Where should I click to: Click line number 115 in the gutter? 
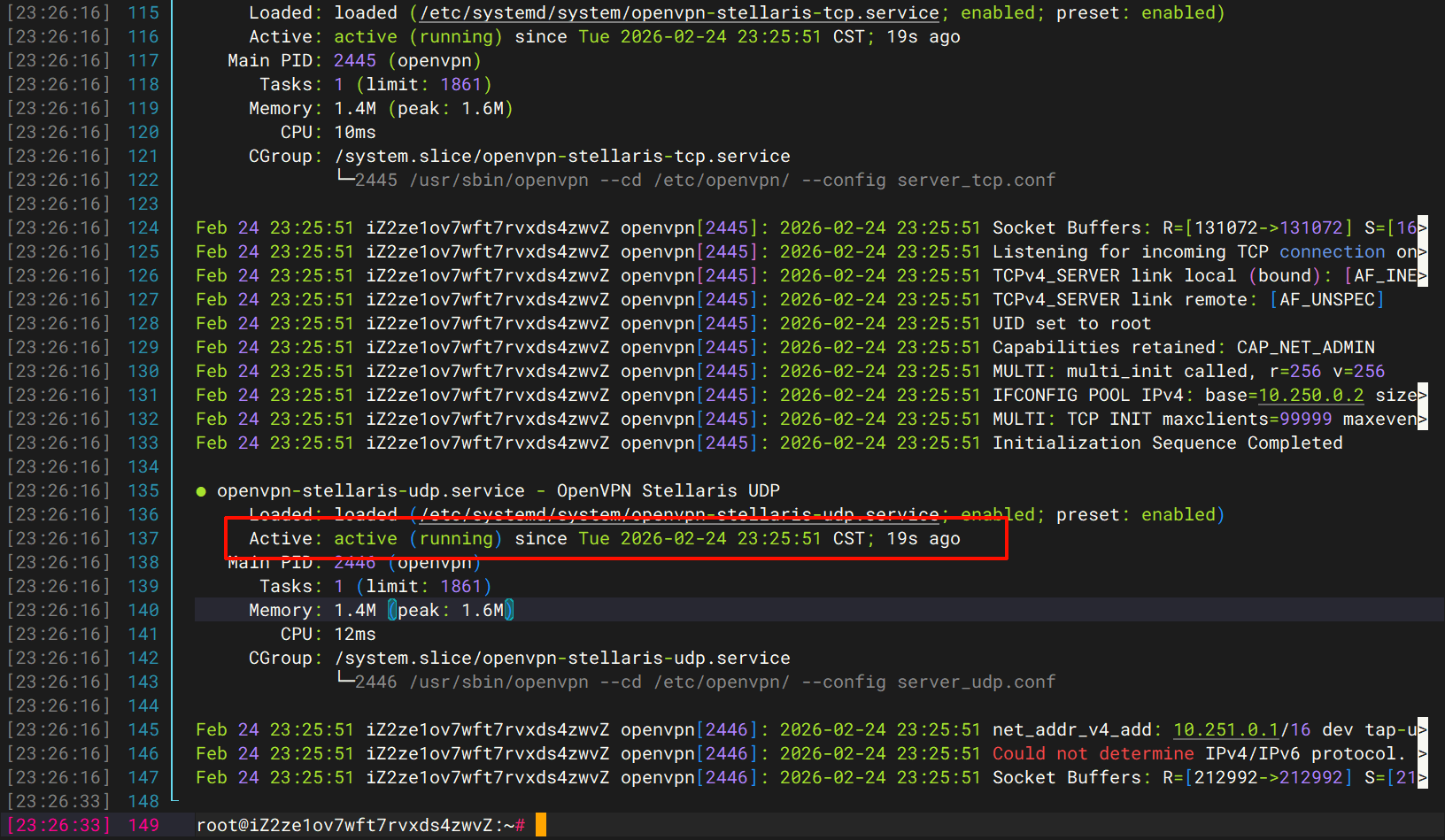pyautogui.click(x=143, y=13)
